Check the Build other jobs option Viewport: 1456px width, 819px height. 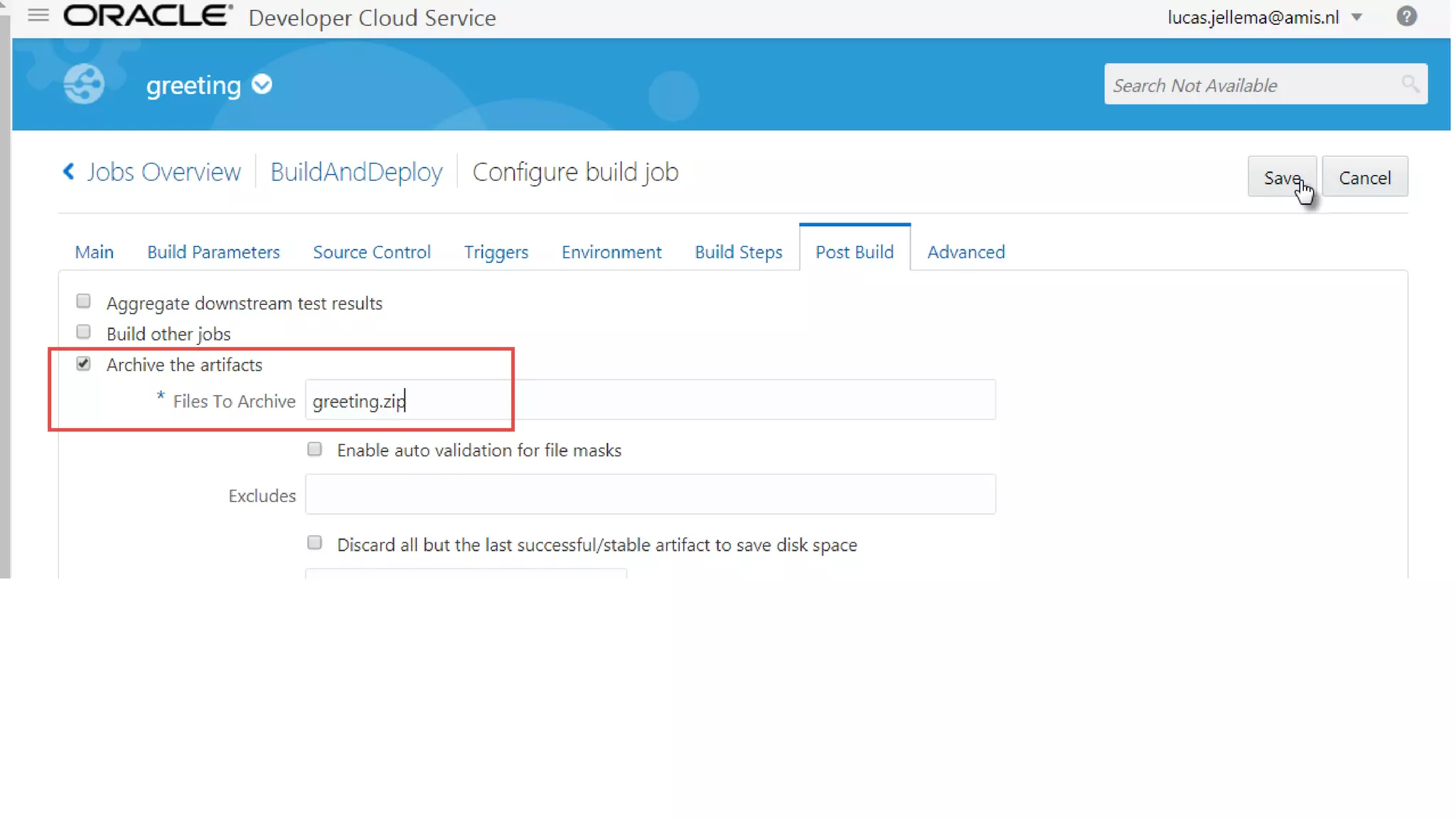83,332
